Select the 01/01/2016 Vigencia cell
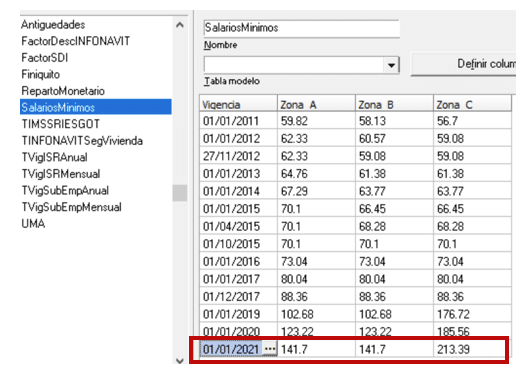The width and height of the screenshot is (523, 374). 238,261
